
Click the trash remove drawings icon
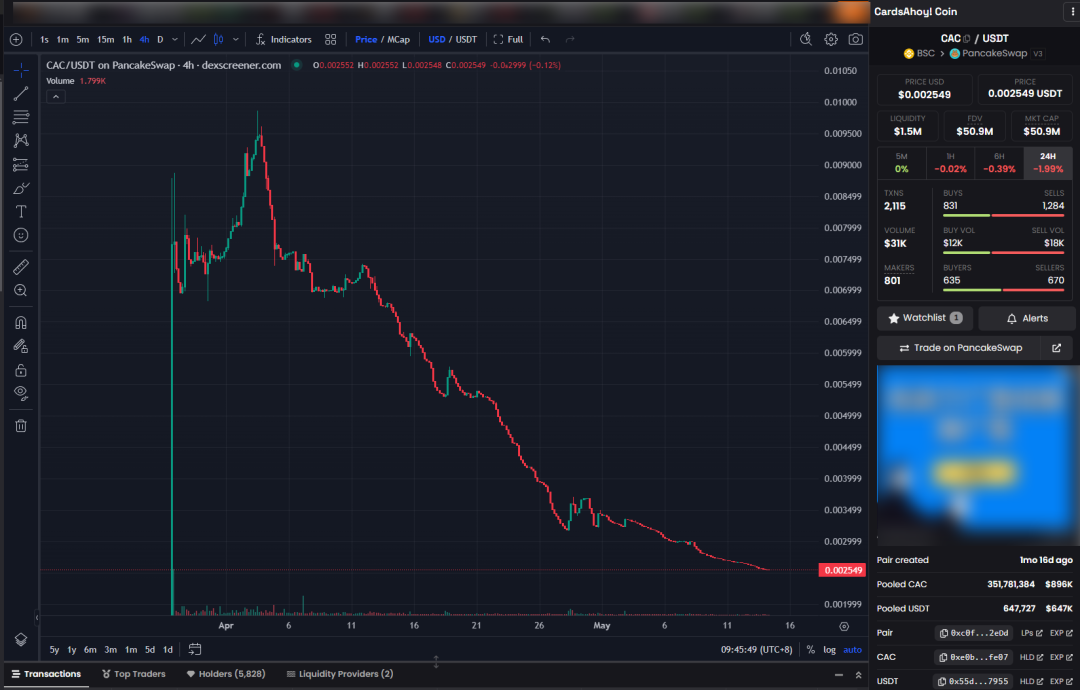click(21, 426)
